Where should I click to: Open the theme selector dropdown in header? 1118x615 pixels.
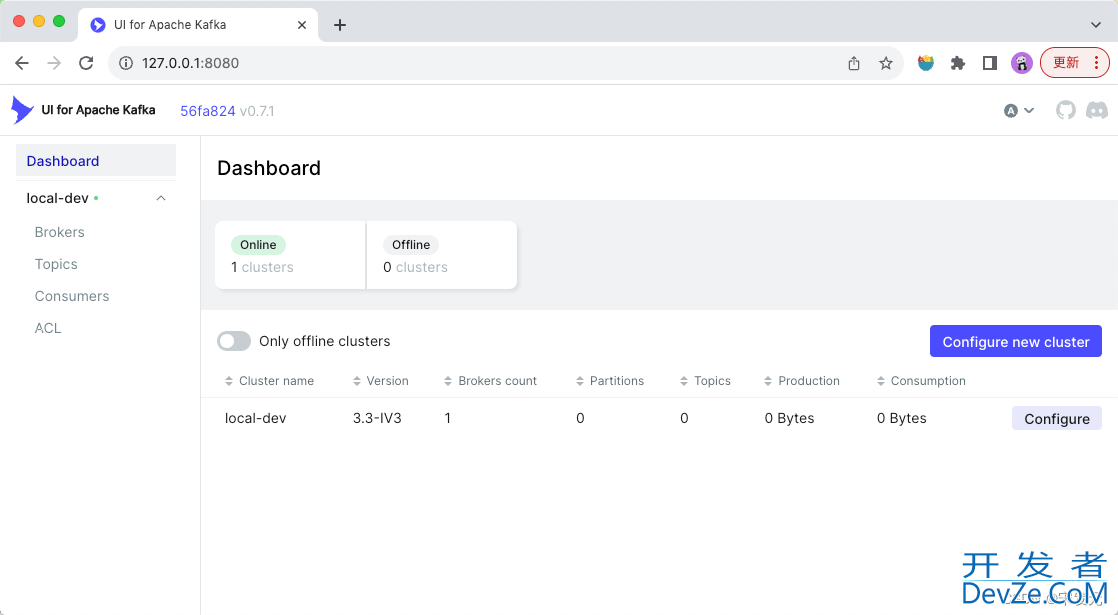coord(1019,110)
